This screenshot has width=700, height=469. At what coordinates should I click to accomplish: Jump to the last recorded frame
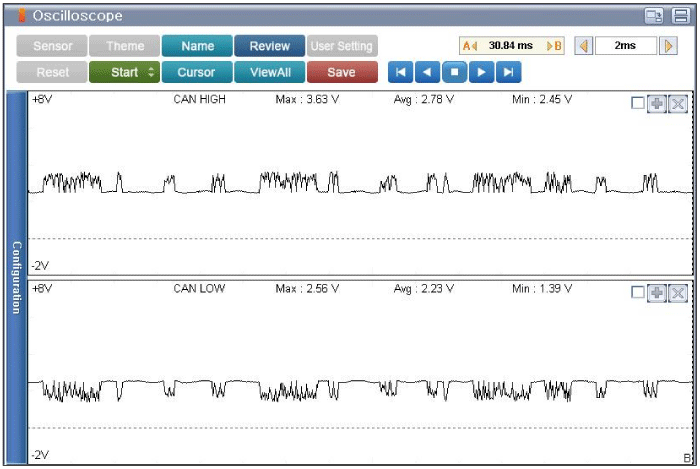pyautogui.click(x=508, y=72)
